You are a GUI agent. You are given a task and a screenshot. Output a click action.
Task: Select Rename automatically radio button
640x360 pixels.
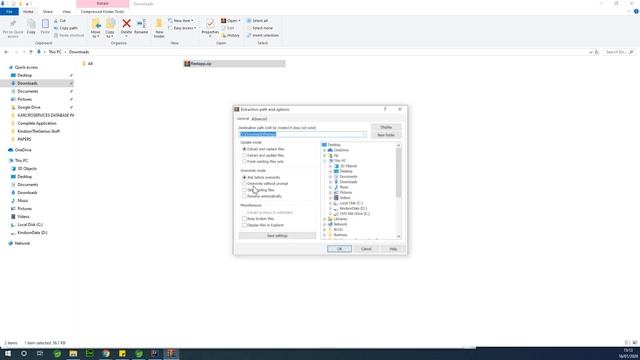[x=244, y=196]
